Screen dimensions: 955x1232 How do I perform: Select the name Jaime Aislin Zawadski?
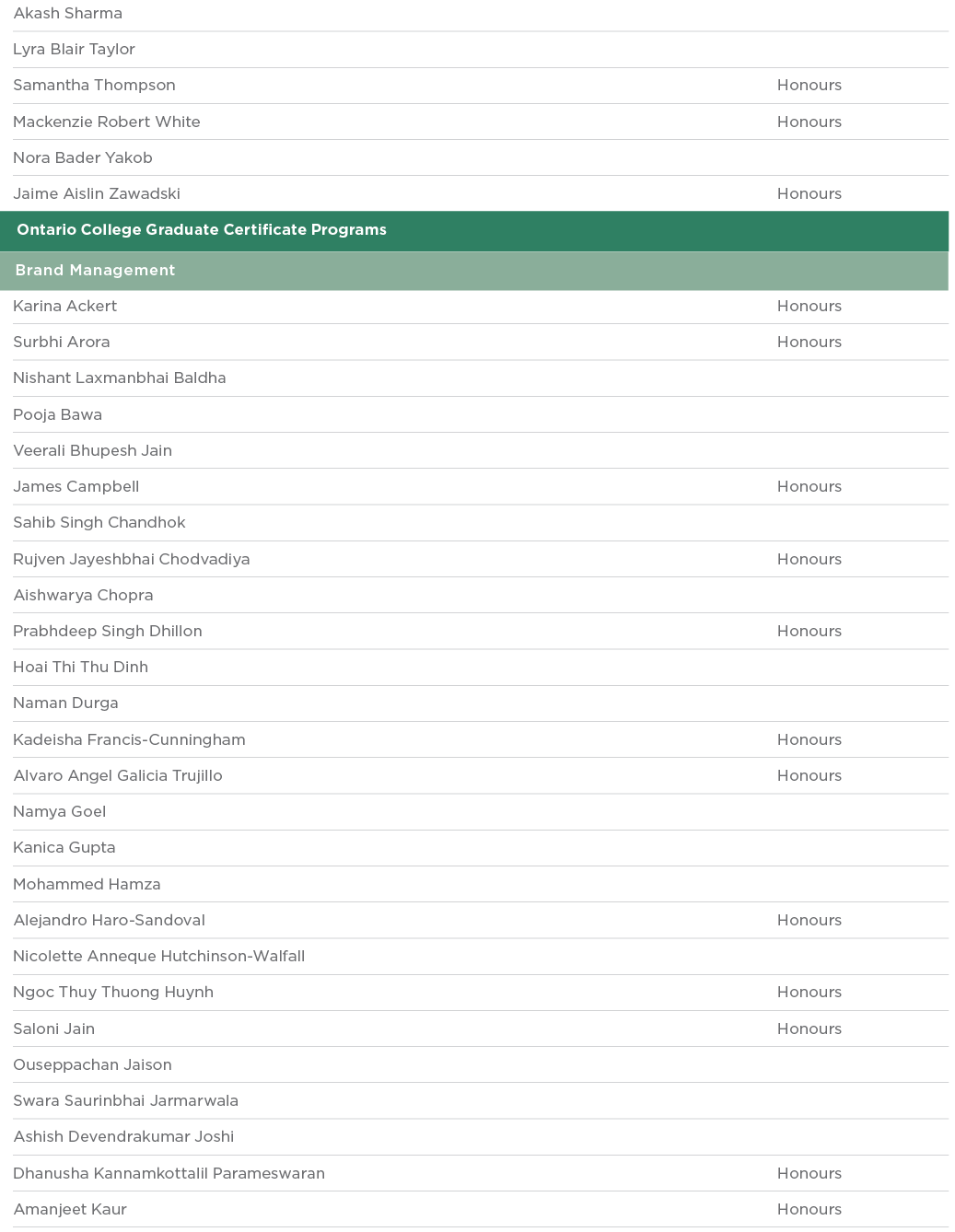coord(97,194)
